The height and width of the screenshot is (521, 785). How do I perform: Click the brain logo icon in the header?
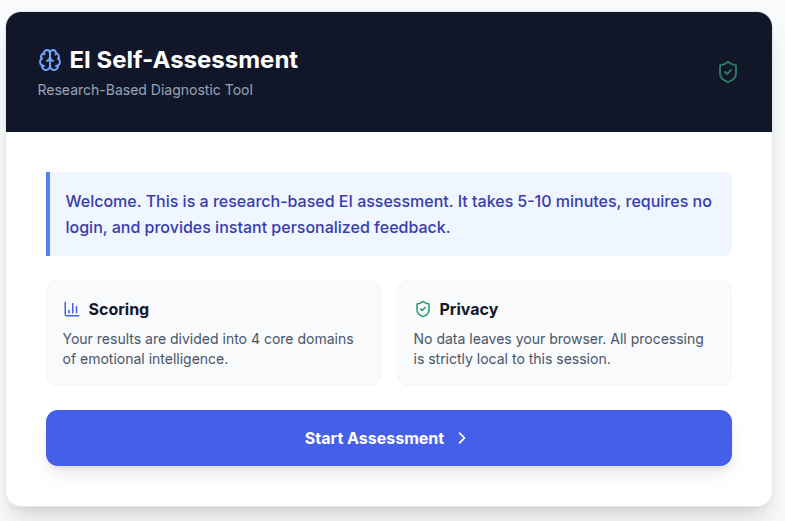tap(50, 60)
